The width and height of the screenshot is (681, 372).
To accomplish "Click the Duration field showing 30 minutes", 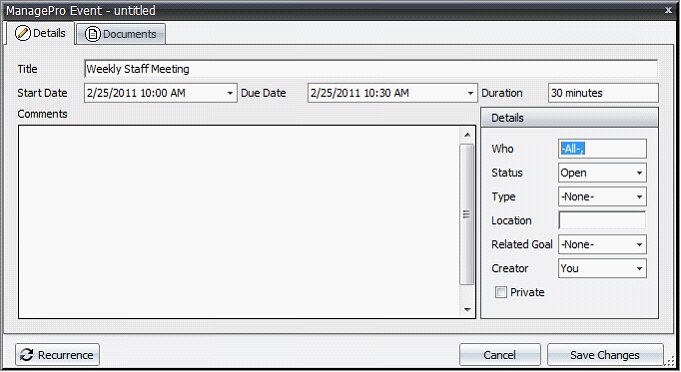I will pos(603,93).
